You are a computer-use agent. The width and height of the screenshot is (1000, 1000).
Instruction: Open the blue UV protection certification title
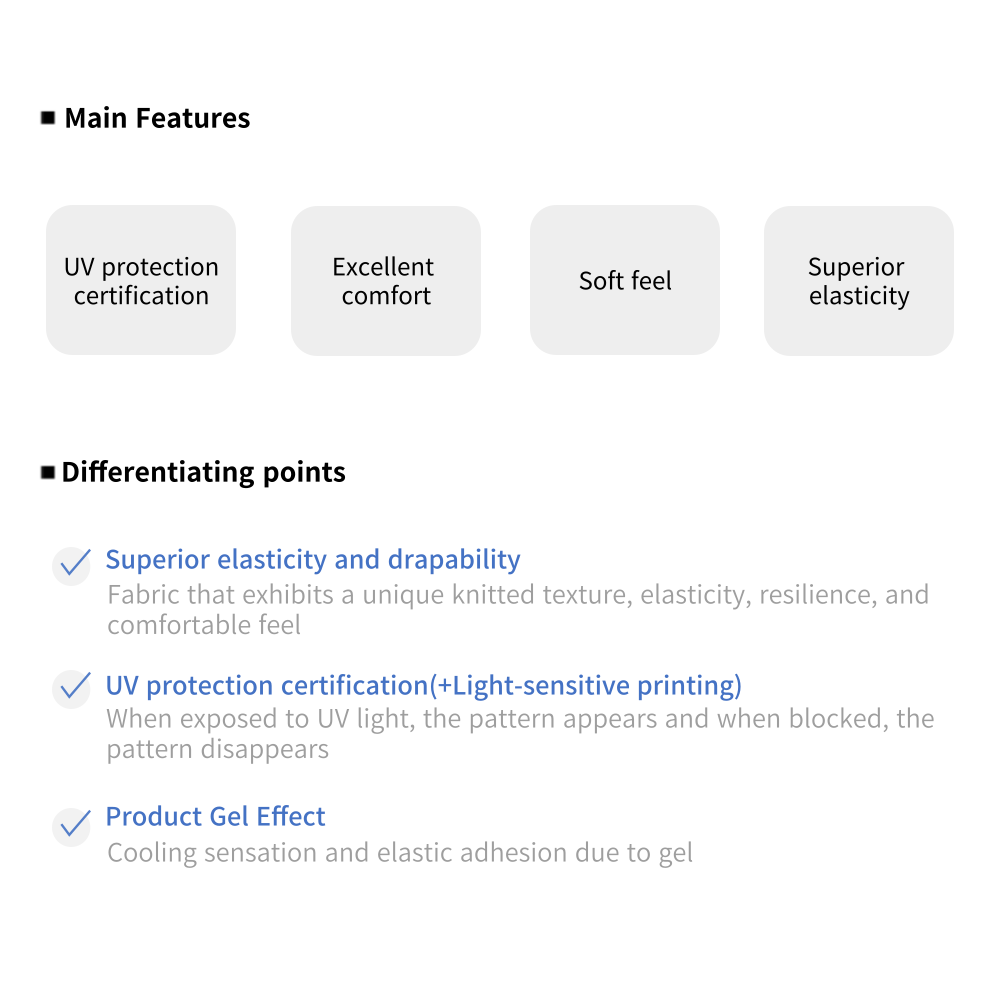(x=267, y=686)
